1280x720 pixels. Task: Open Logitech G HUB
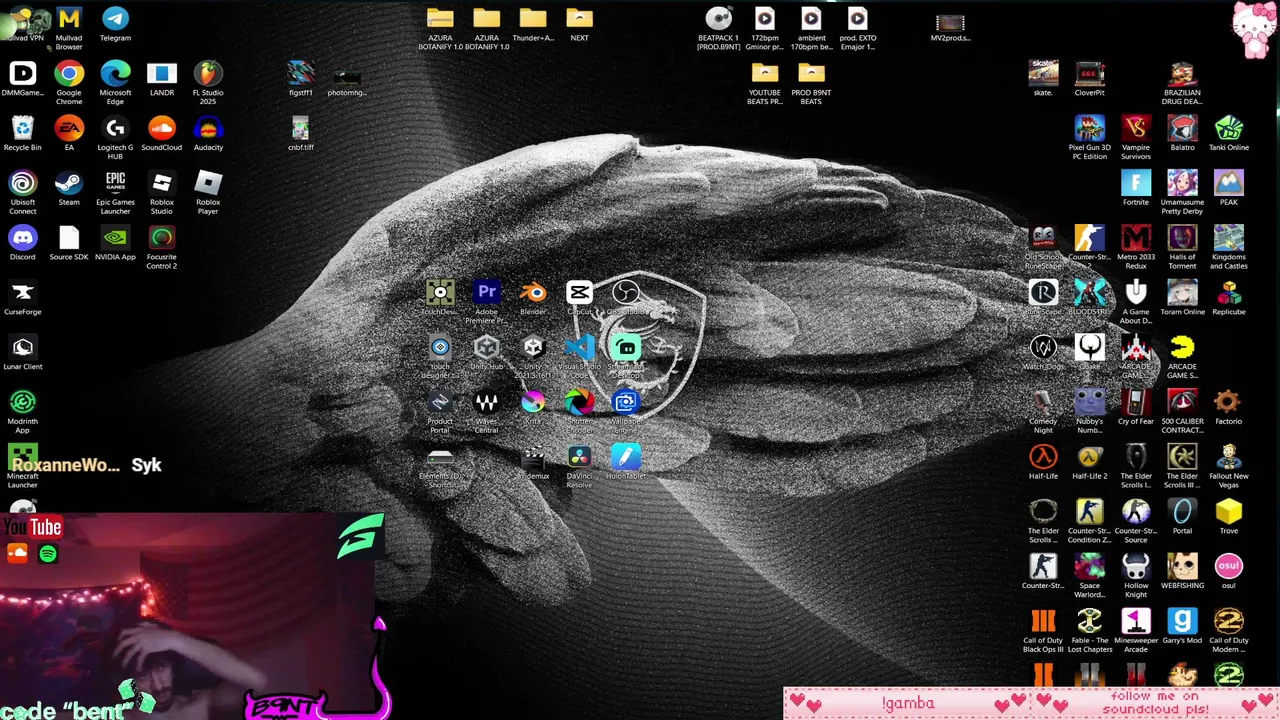115,128
